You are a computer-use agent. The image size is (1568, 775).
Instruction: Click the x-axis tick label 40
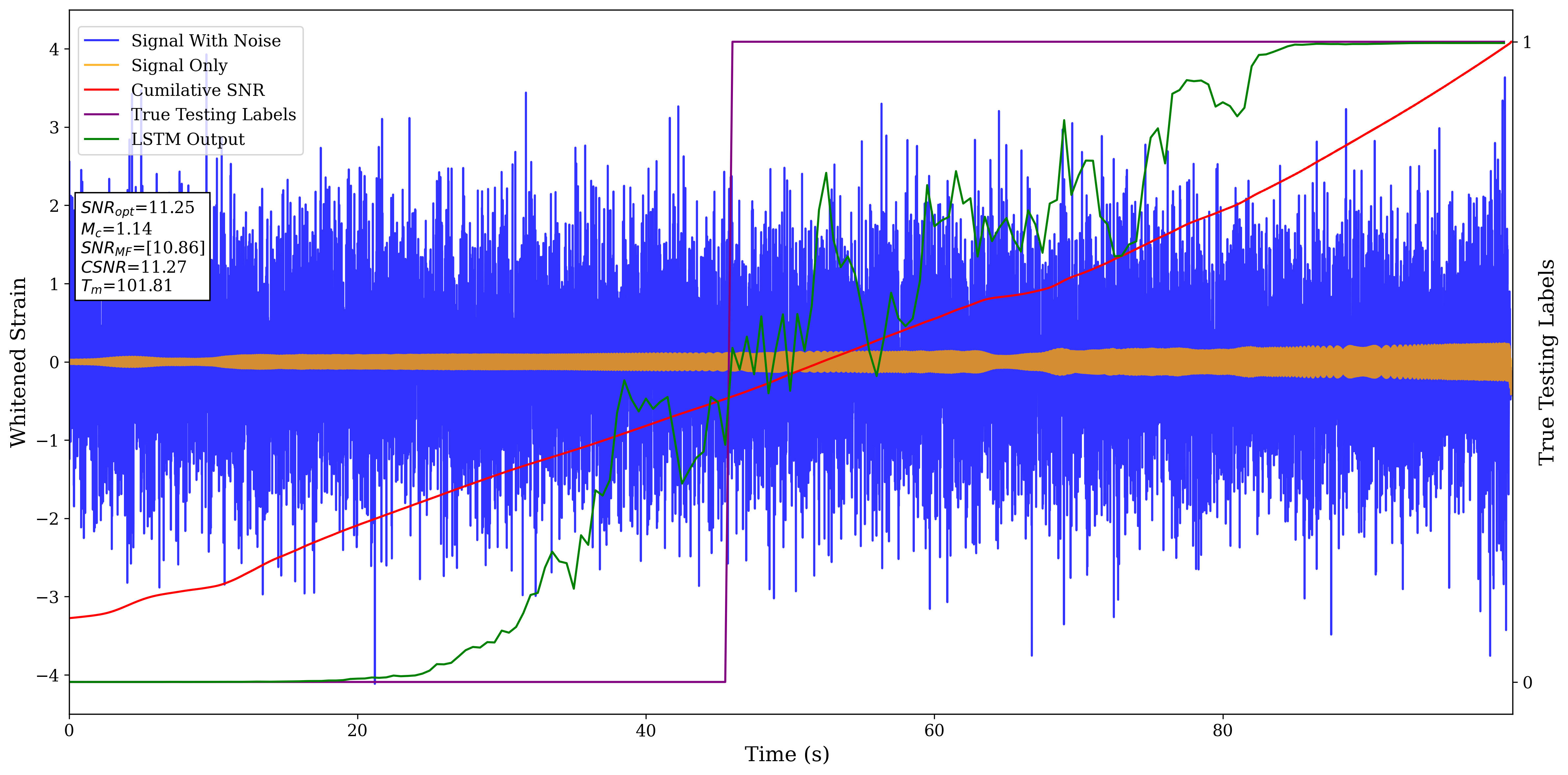click(645, 731)
